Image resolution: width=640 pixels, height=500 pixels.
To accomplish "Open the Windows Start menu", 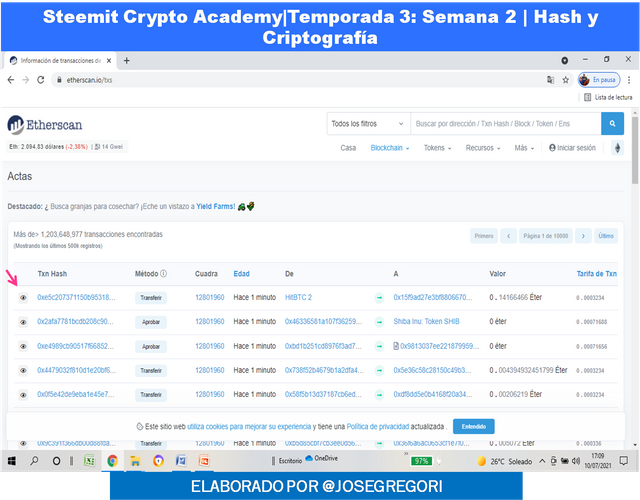I will pos(11,461).
